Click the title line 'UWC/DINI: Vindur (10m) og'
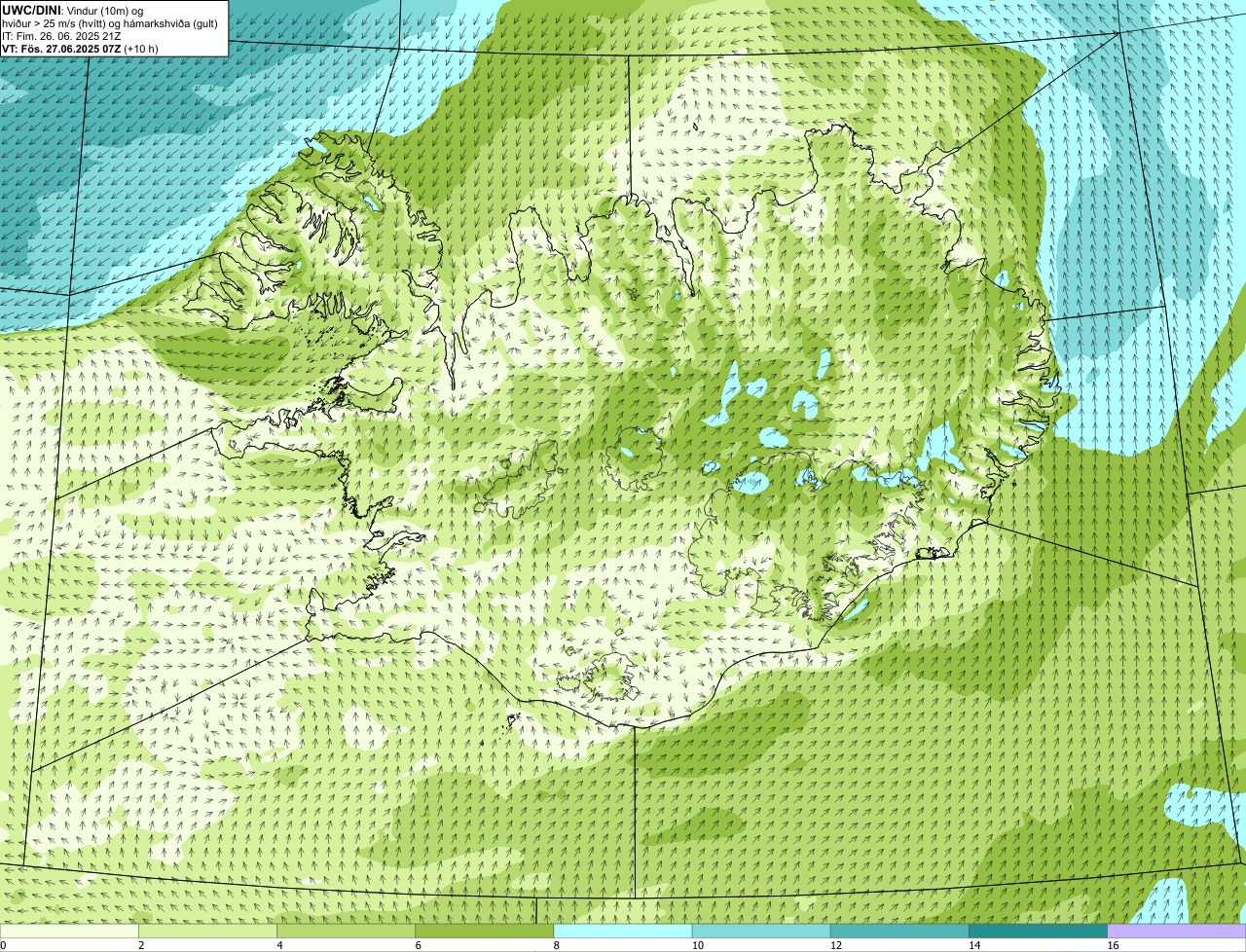Viewport: 1246px width, 952px height. [x=73, y=10]
